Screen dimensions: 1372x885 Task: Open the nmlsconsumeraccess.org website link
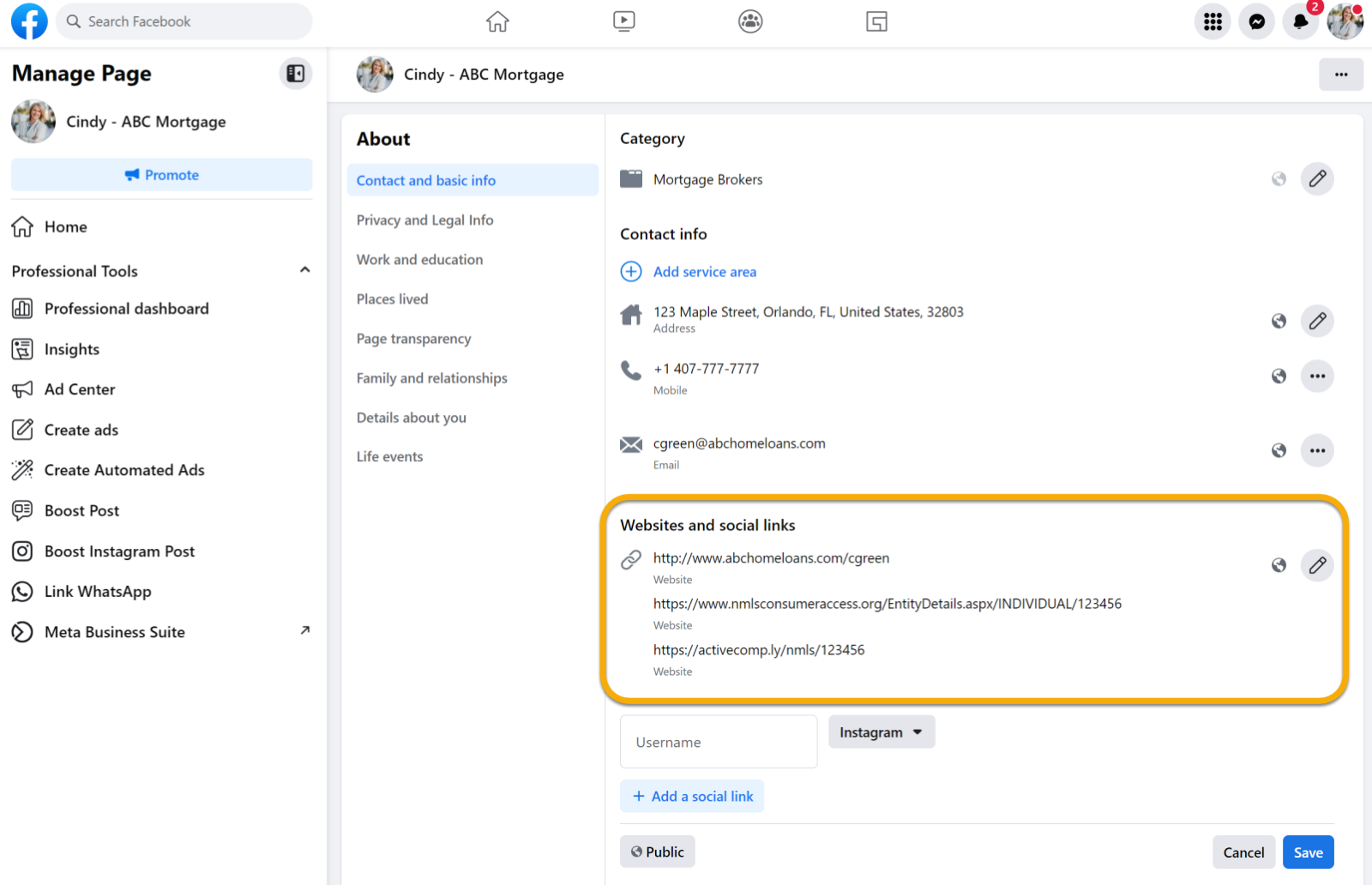point(888,604)
